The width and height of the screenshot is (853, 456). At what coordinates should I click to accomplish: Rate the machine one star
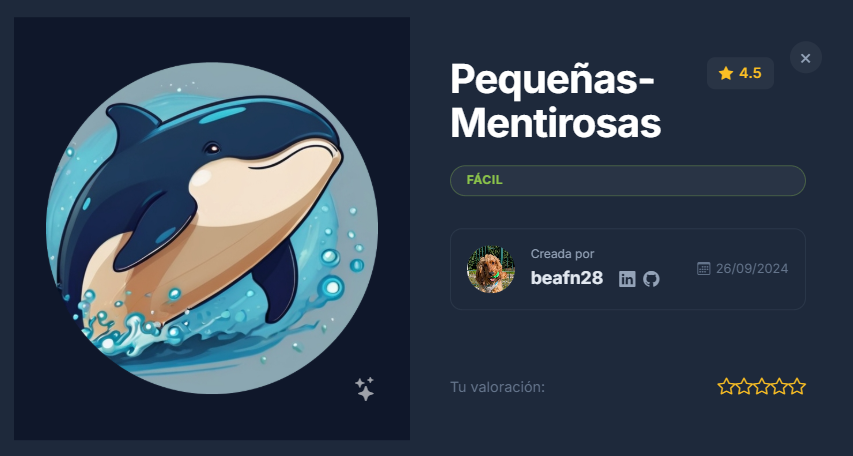pyautogui.click(x=726, y=386)
